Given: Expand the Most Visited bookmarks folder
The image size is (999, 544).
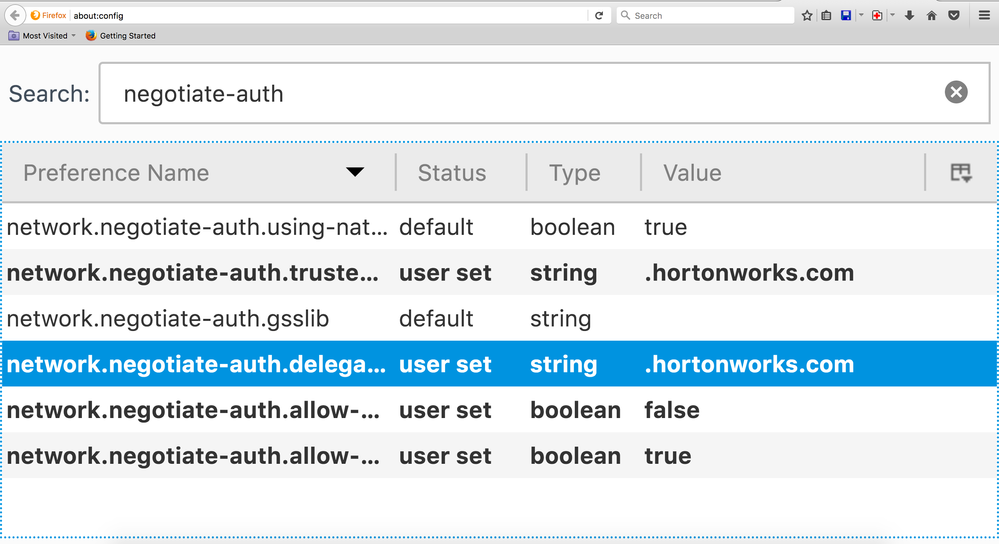Looking at the screenshot, I should 42,36.
